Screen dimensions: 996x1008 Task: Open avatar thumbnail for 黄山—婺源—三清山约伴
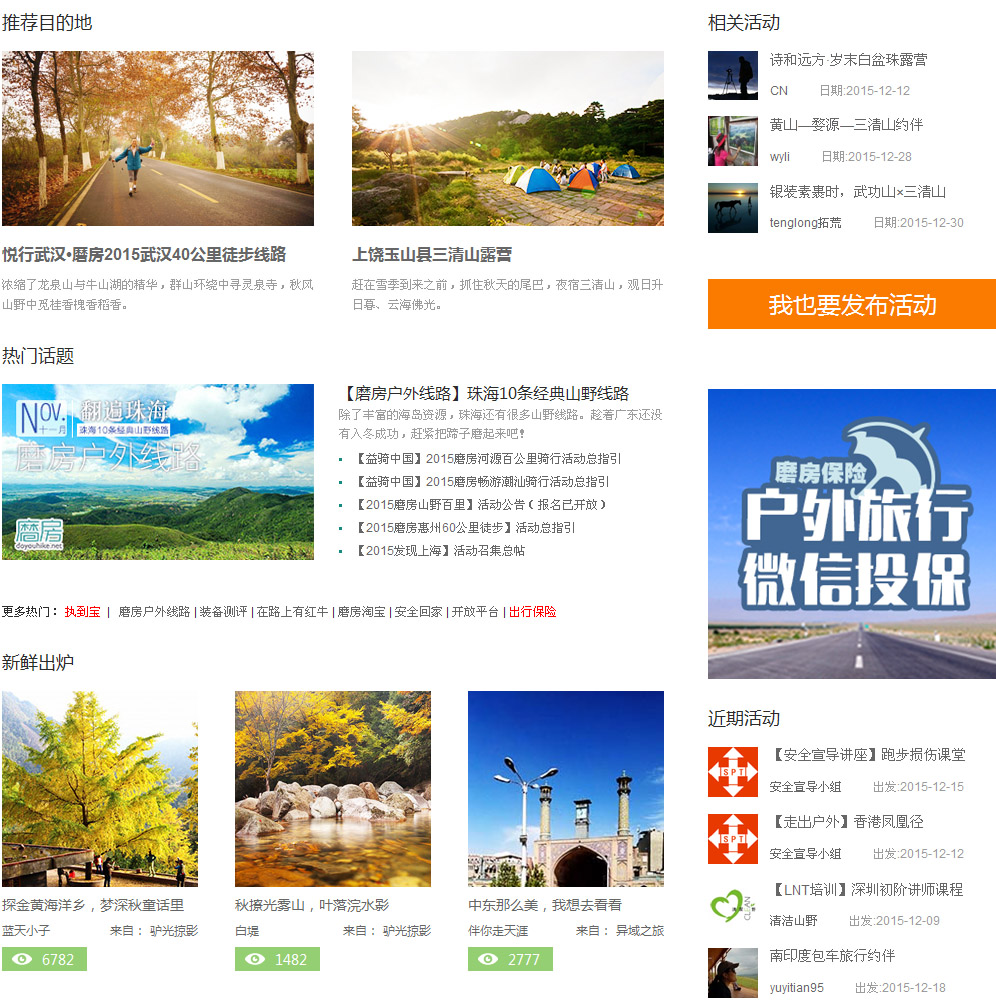click(x=733, y=141)
